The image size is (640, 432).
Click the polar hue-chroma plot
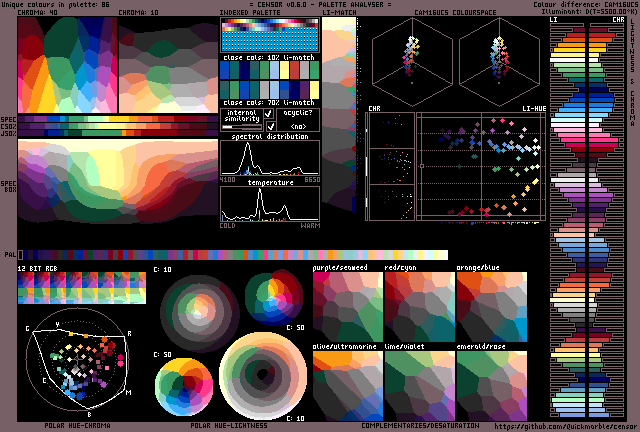tap(78, 359)
